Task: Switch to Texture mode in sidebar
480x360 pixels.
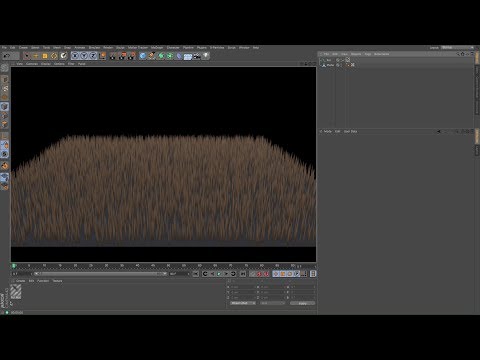Action: pyautogui.click(x=5, y=89)
